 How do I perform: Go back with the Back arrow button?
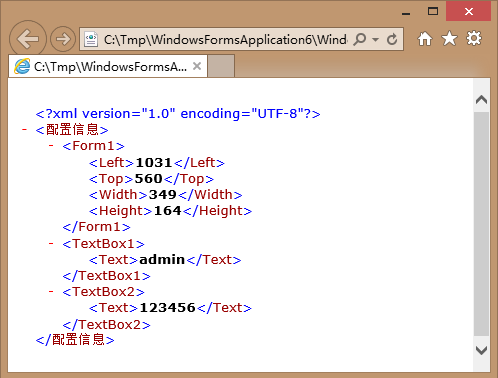(x=28, y=39)
